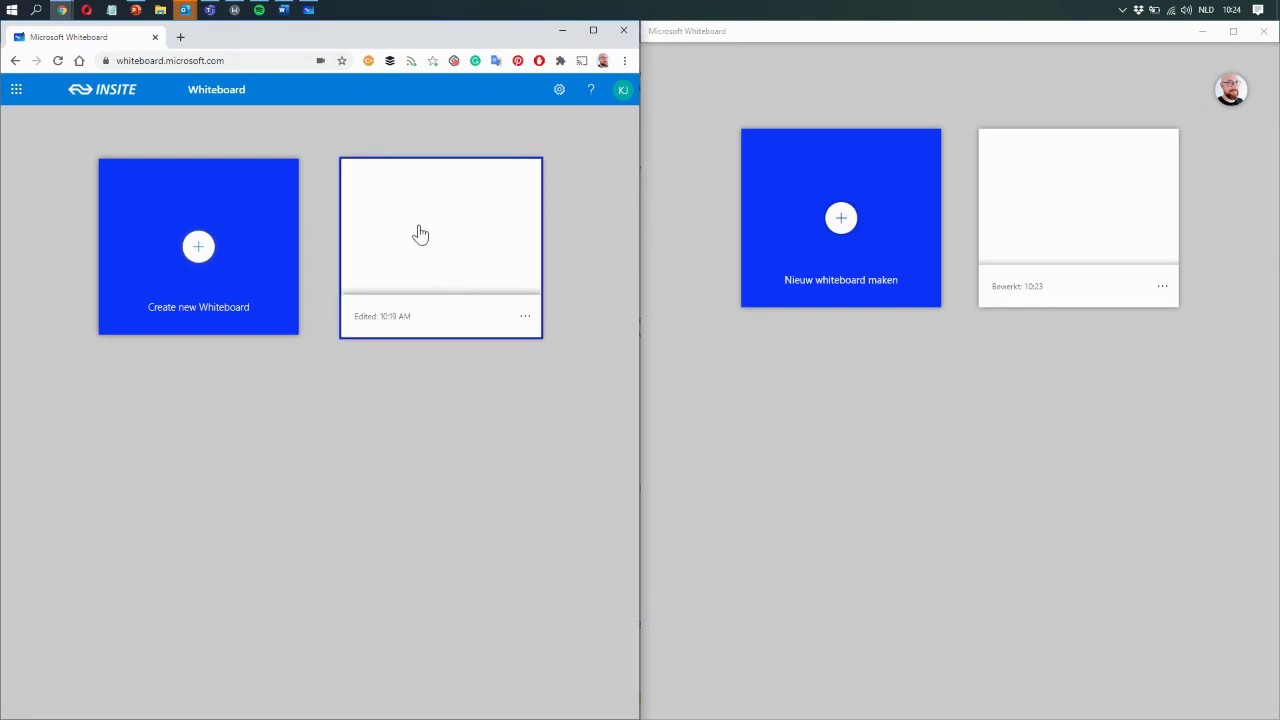
Task: Open options menu on 10:19 AM whiteboard
Action: [525, 316]
